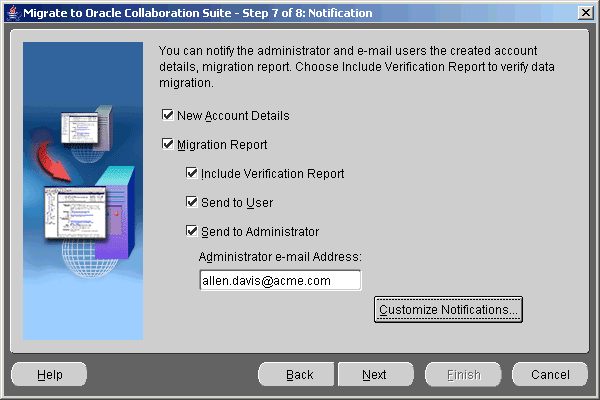This screenshot has width=600, height=400.
Task: Uncheck Send to Administrator checkbox
Action: [191, 231]
